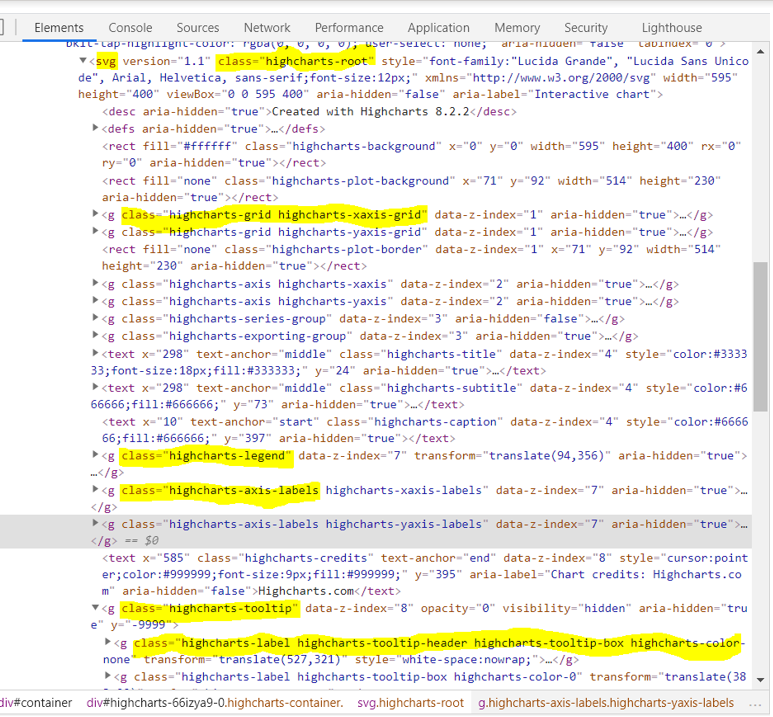Open the Console tab
The image size is (773, 717).
[130, 28]
